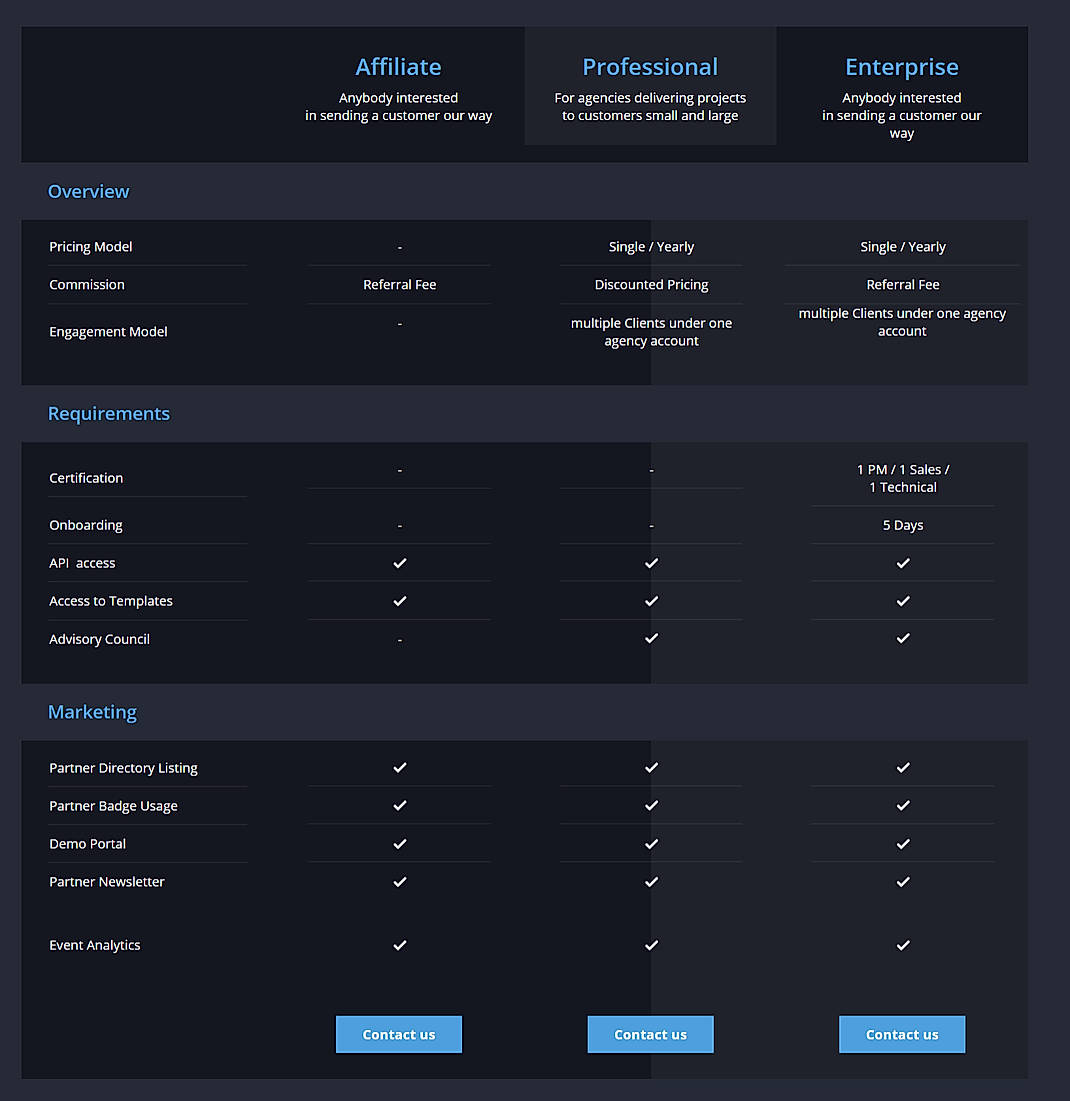Click Contact us under the Enterprise column
Screen dimensions: 1070x1101
click(x=902, y=1034)
